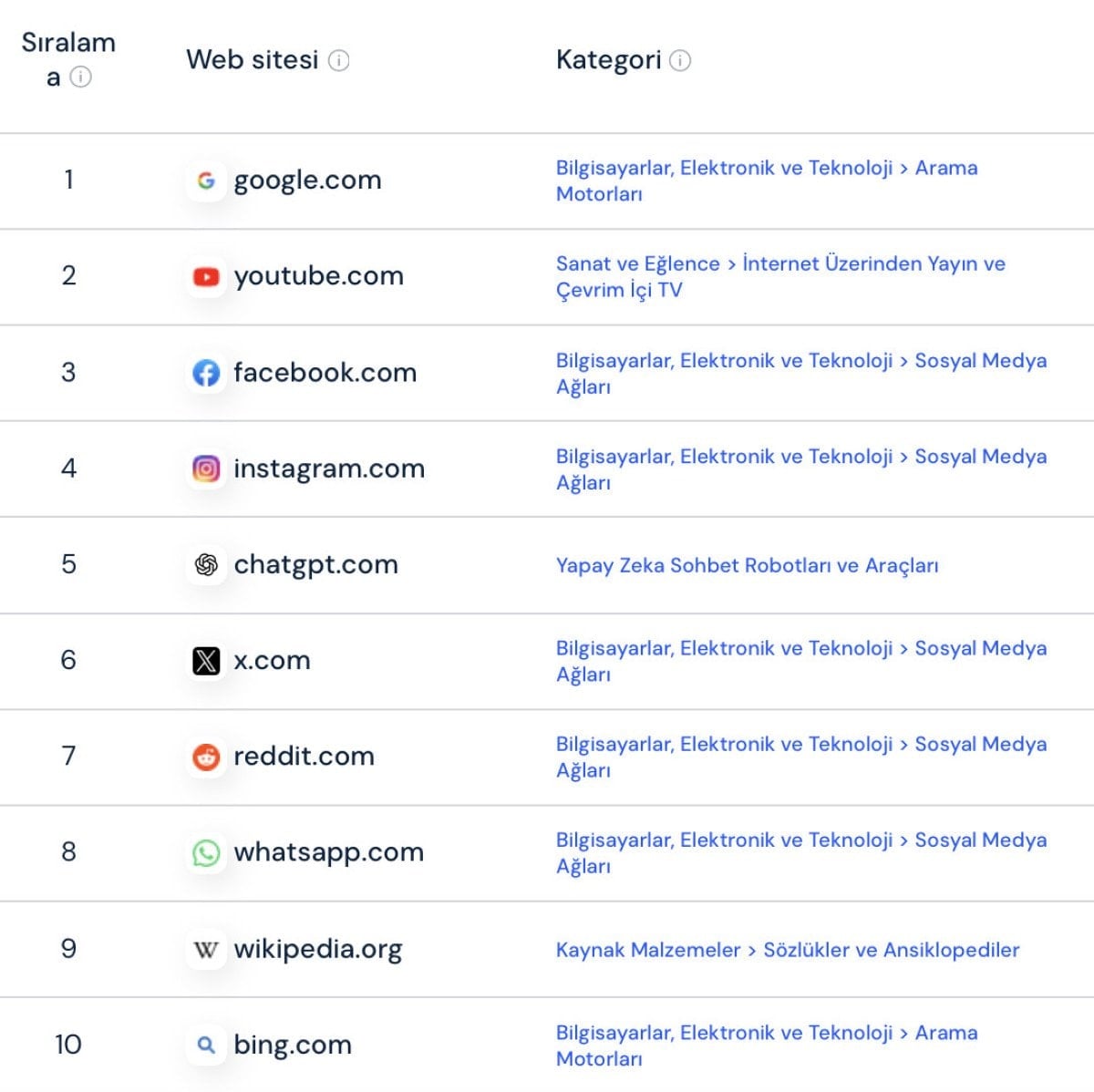The image size is (1094, 1092).
Task: Click the info icon beside Kategori
Action: tap(679, 60)
